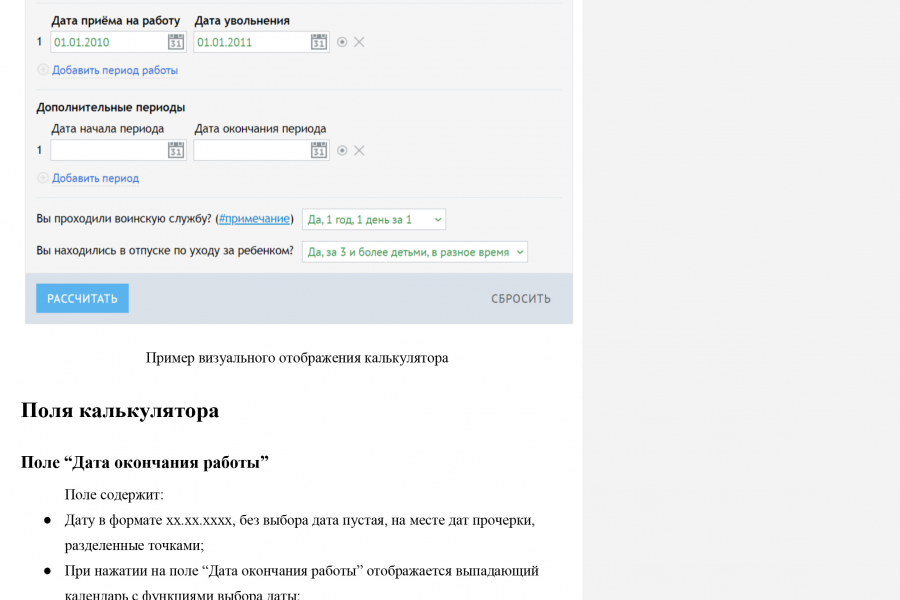
Task: Click the СБРОСИТЬ button
Action: pos(521,299)
